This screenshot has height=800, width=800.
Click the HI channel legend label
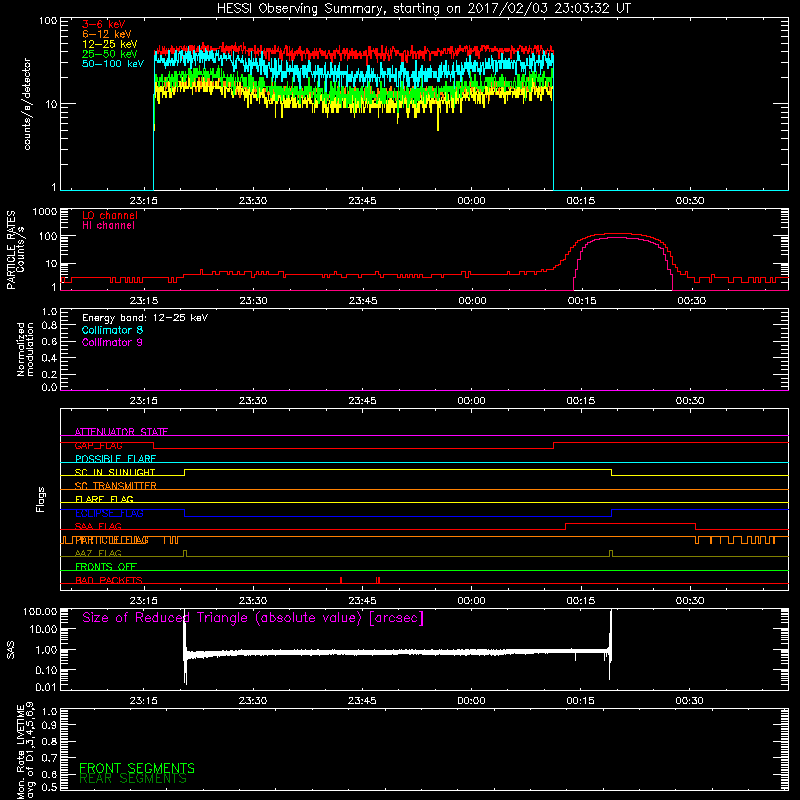click(x=109, y=226)
